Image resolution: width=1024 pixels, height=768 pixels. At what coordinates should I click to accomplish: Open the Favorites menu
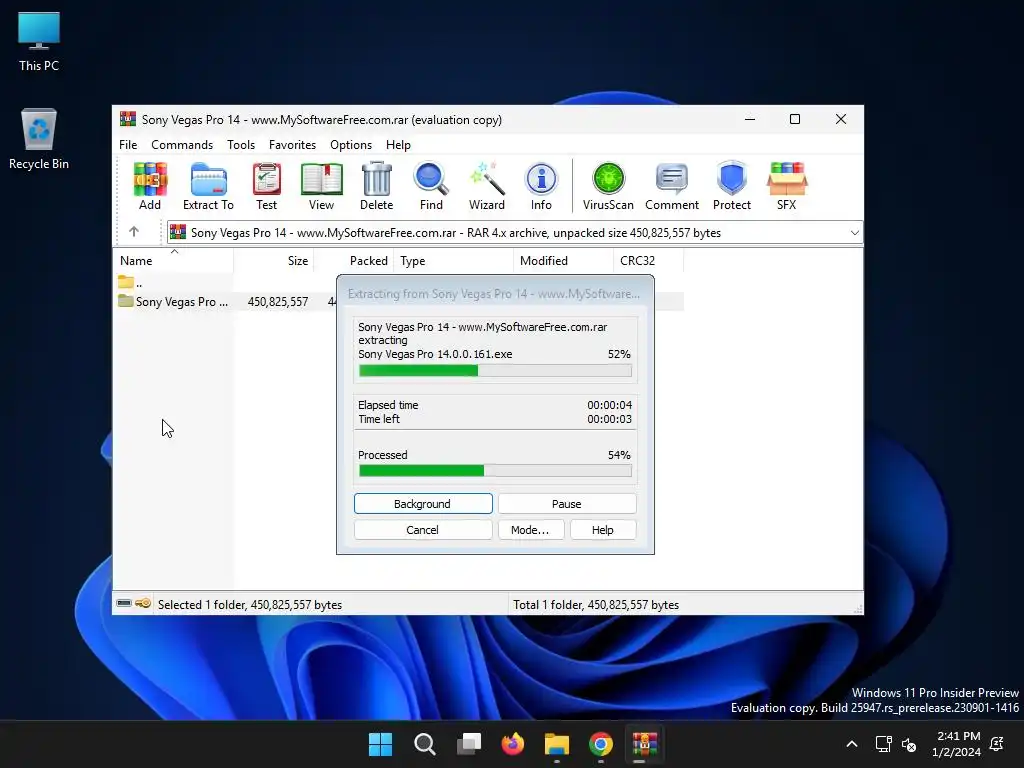pyautogui.click(x=293, y=145)
